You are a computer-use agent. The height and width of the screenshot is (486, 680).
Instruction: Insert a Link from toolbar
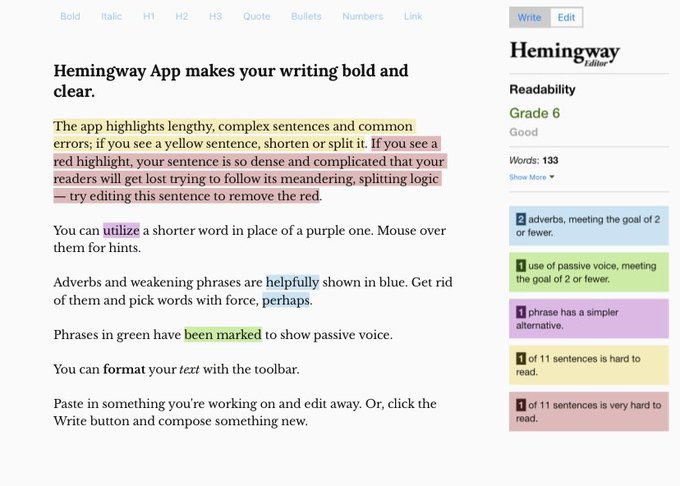(x=413, y=16)
